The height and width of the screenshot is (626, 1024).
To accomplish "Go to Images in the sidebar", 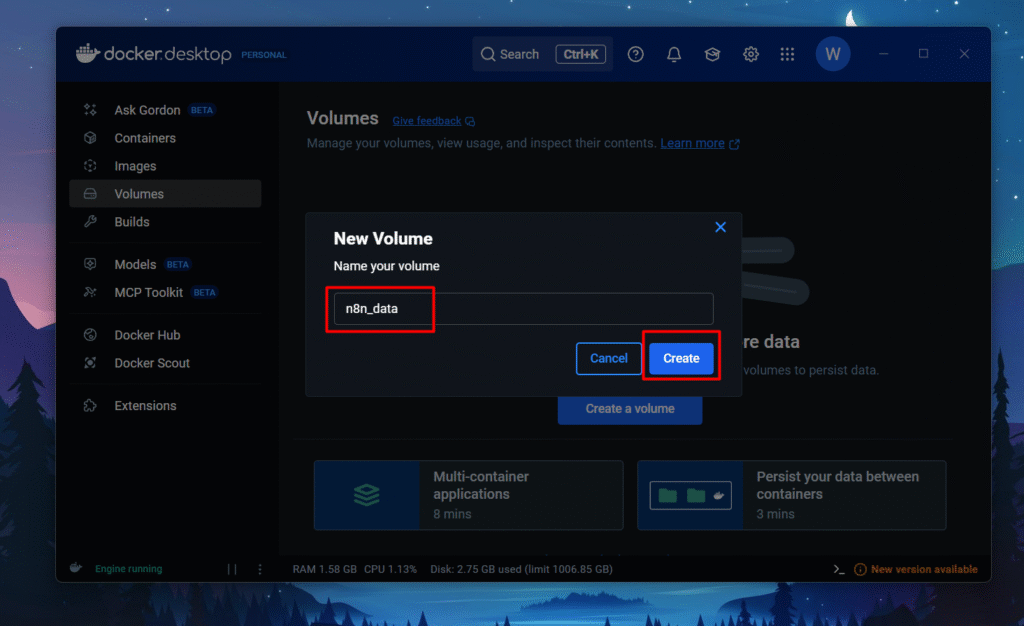I will pos(135,166).
